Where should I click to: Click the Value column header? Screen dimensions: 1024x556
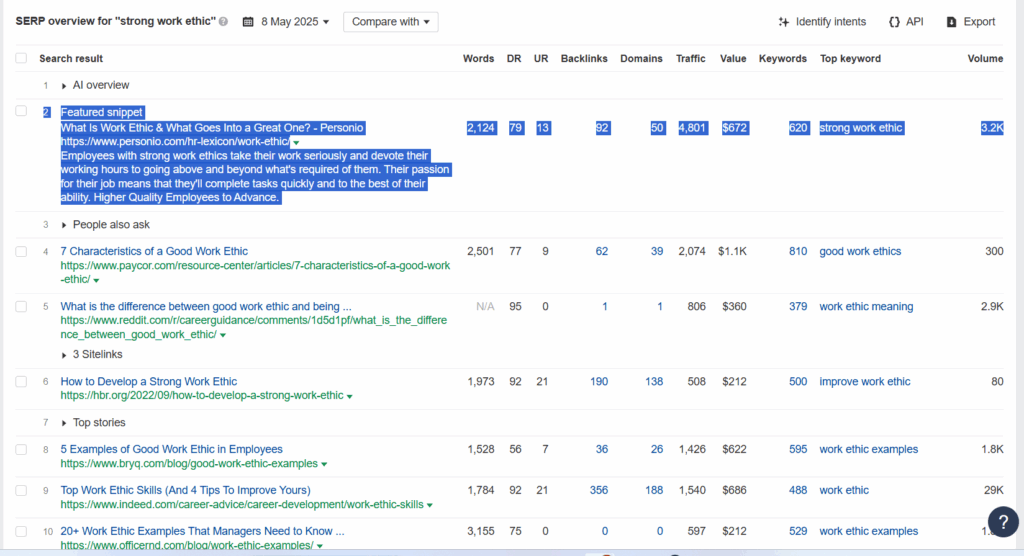pos(733,58)
